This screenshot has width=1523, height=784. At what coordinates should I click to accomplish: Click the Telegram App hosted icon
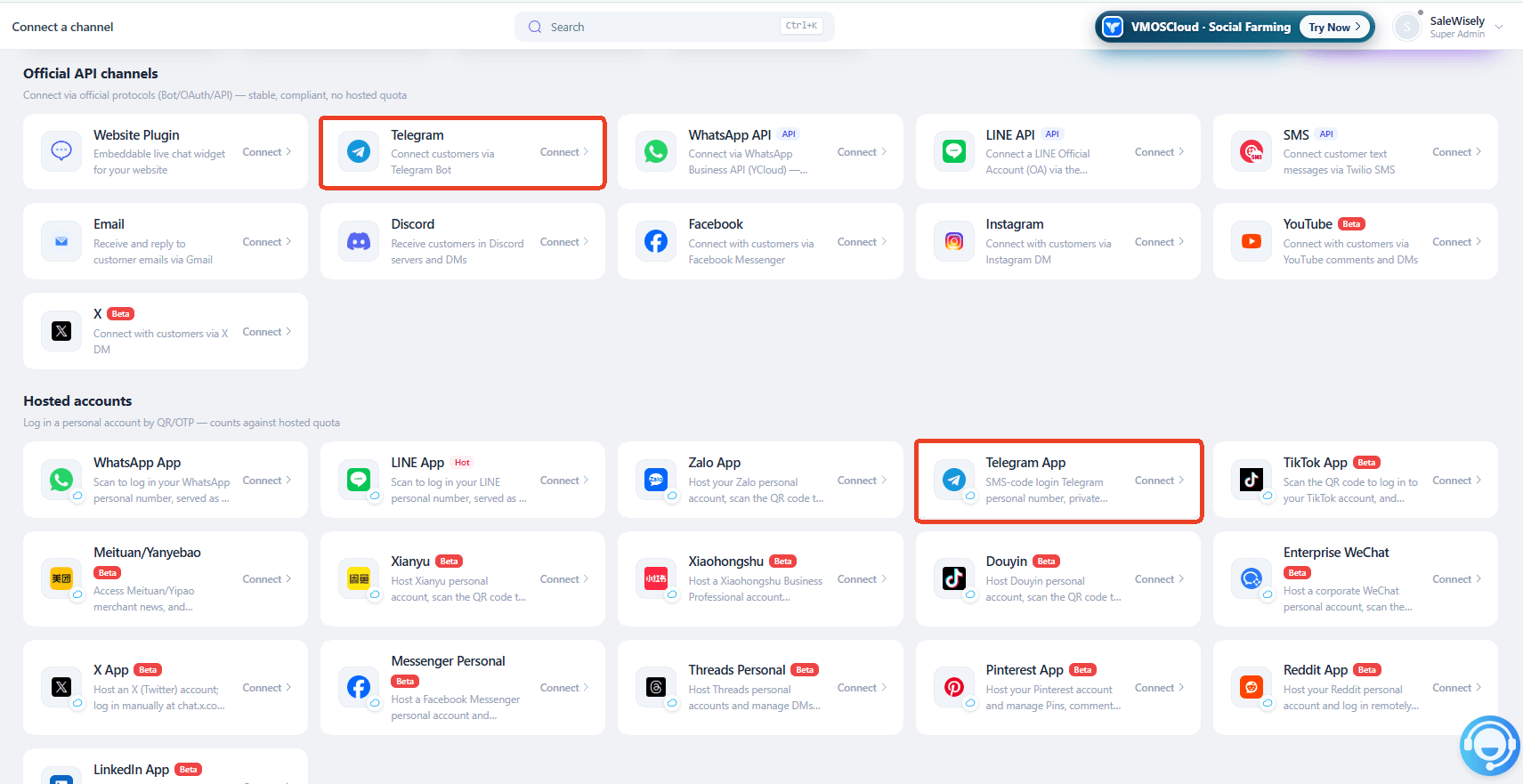(x=954, y=480)
